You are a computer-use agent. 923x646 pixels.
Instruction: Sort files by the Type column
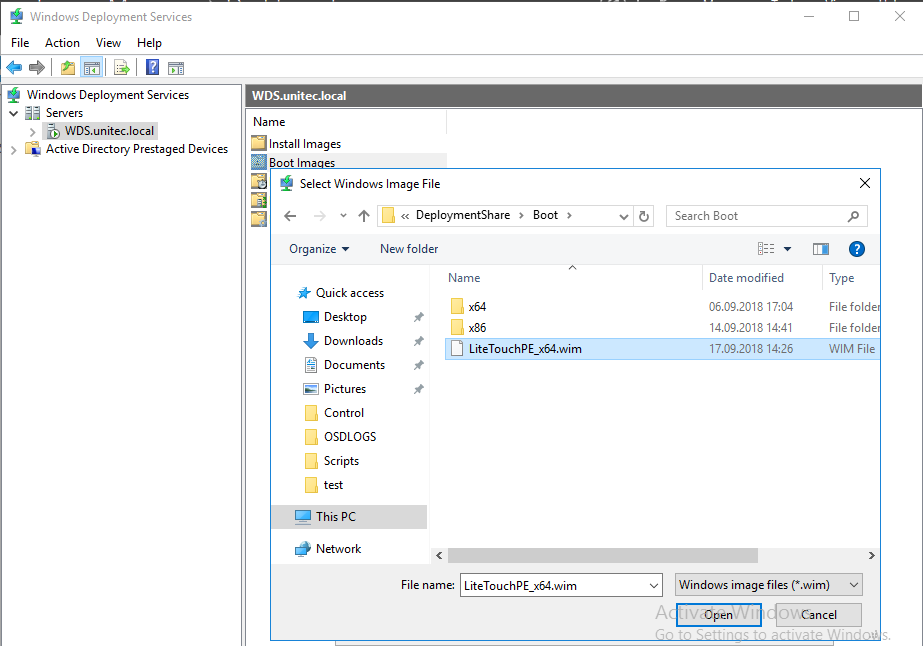[x=842, y=278]
